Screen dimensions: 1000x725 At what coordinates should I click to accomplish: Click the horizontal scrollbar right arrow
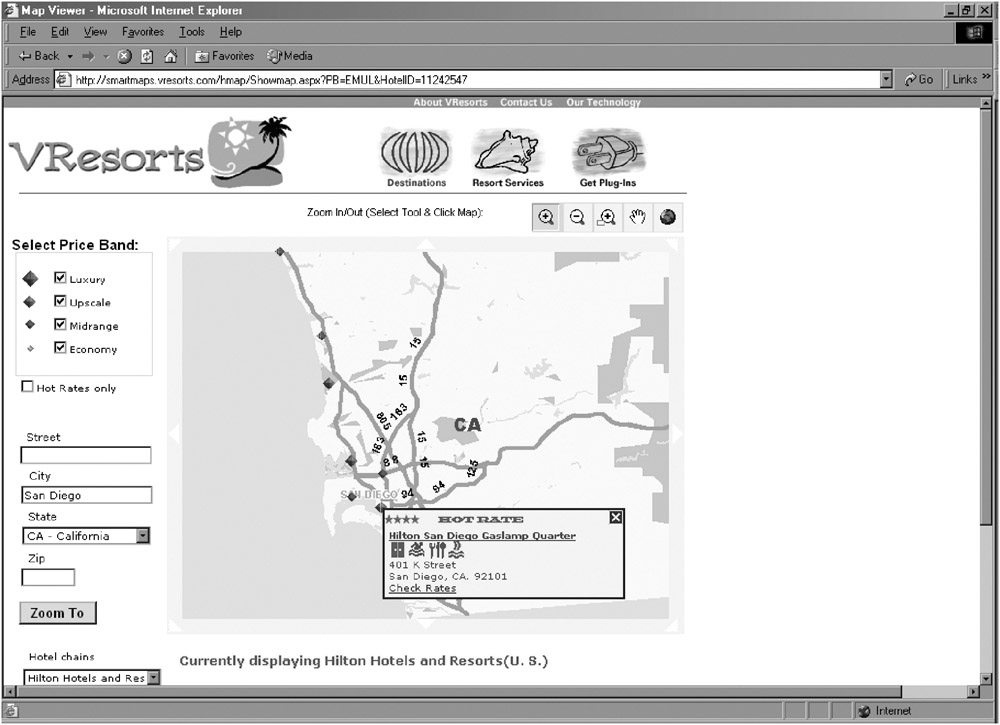coord(973,691)
